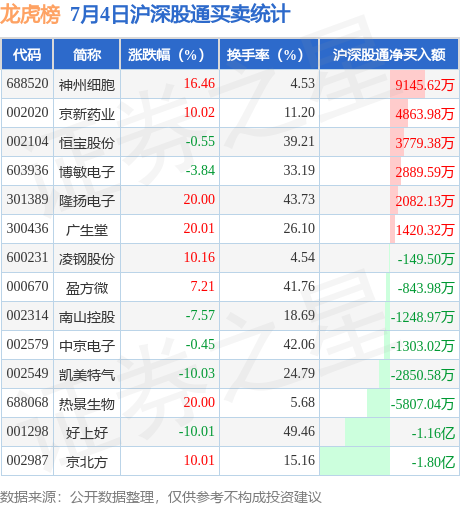Click the 代码 column header
Image resolution: width=460 pixels, height=506 pixels.
[27, 54]
